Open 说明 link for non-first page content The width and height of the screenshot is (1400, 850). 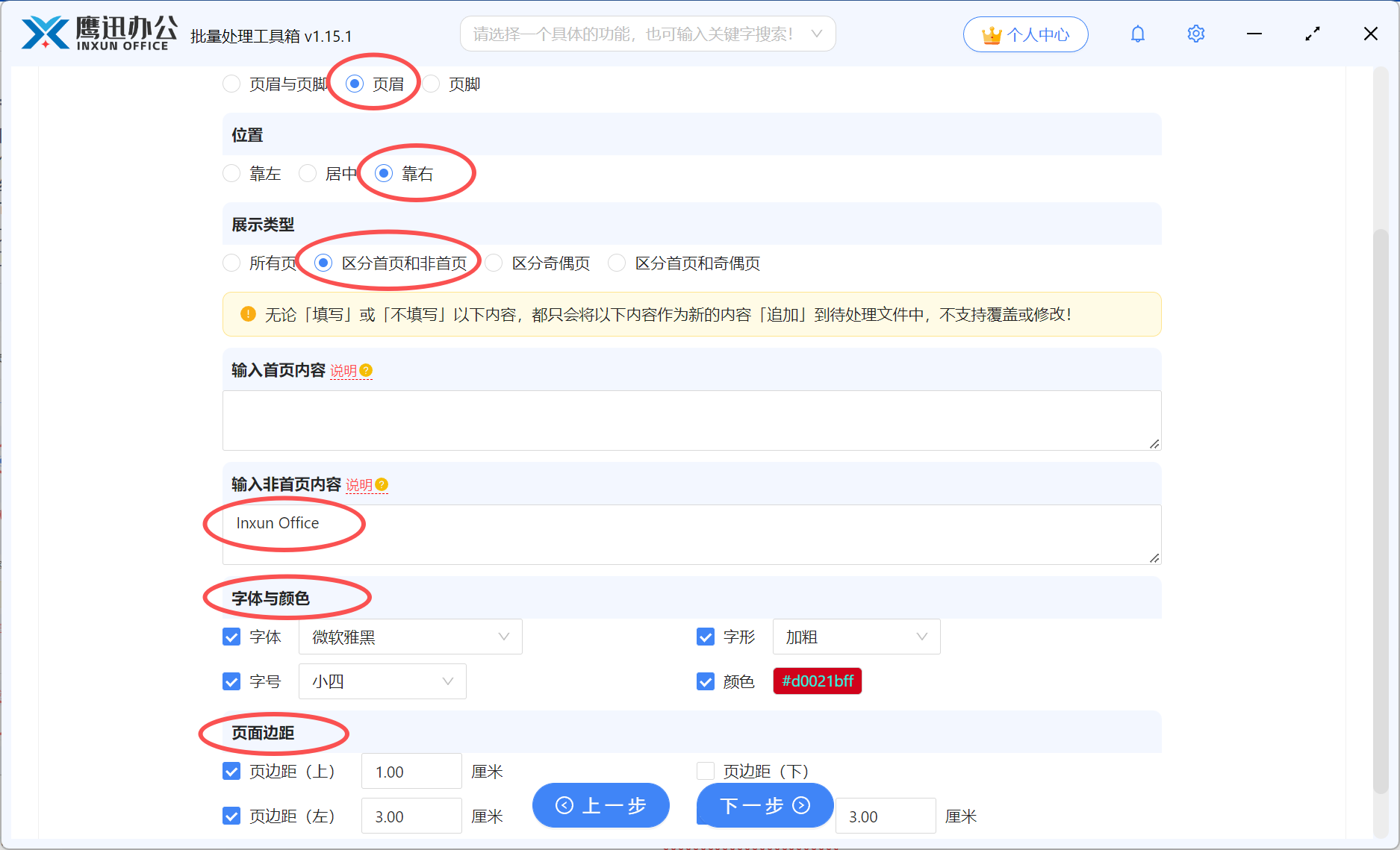[x=359, y=485]
